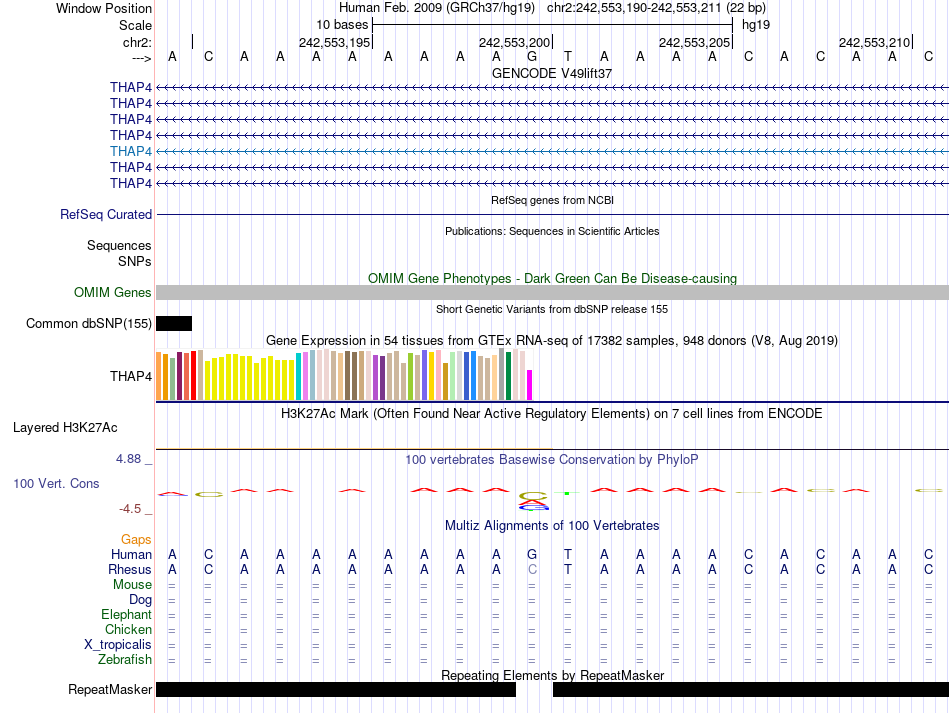
Task: Click the RefSeq Curated track label
Action: pyautogui.click(x=106, y=214)
